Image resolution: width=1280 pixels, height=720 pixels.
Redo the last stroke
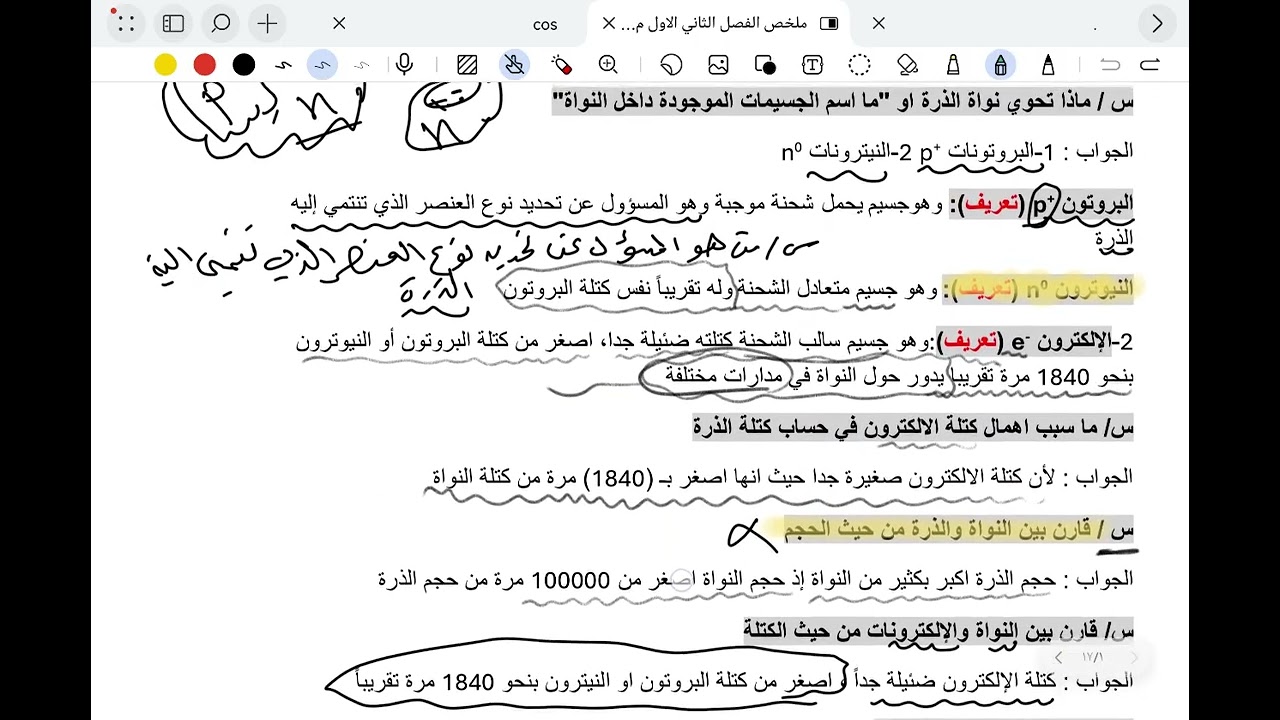(x=1150, y=65)
